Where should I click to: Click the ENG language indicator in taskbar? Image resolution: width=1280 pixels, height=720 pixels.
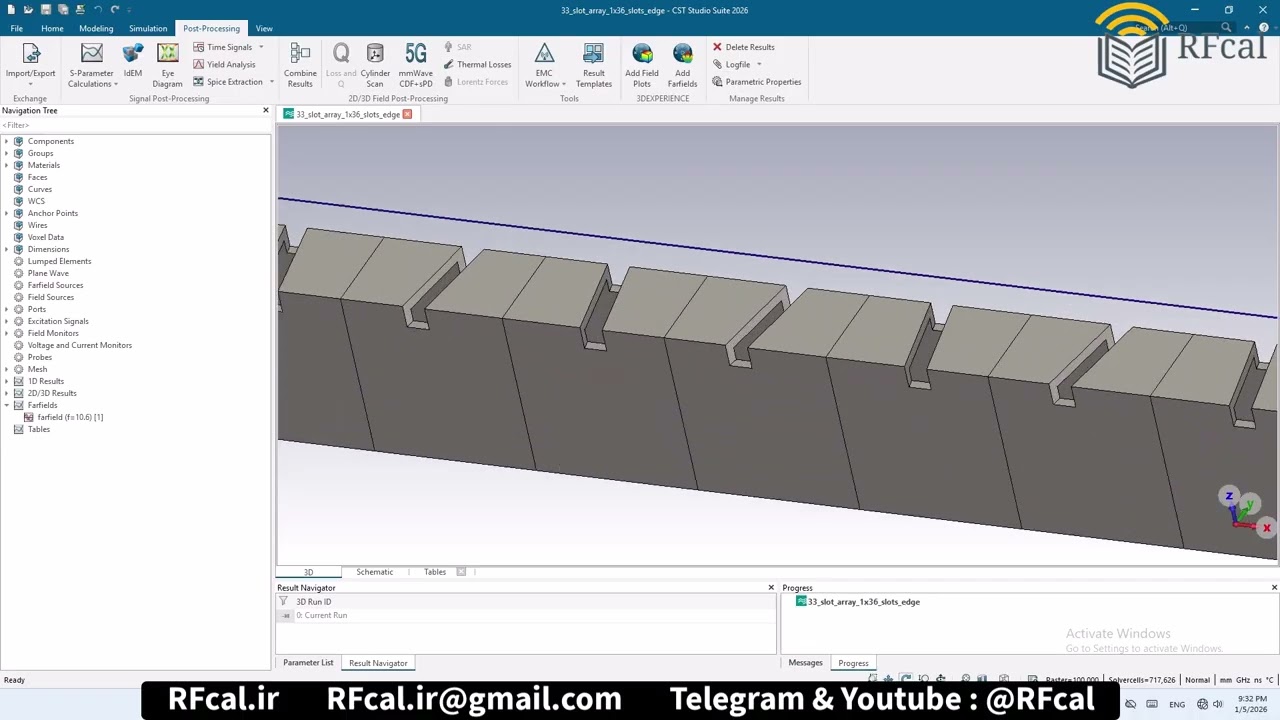click(x=1177, y=704)
